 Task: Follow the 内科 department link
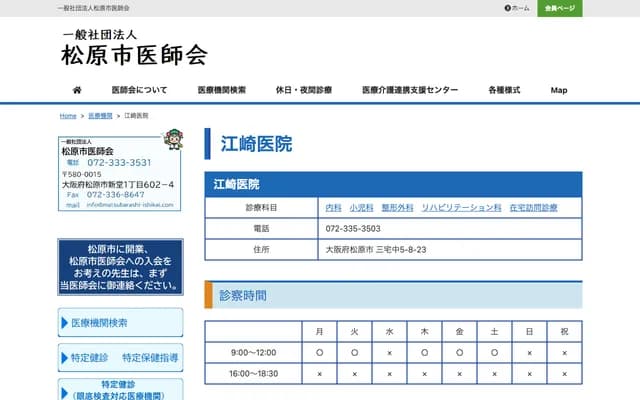334,207
